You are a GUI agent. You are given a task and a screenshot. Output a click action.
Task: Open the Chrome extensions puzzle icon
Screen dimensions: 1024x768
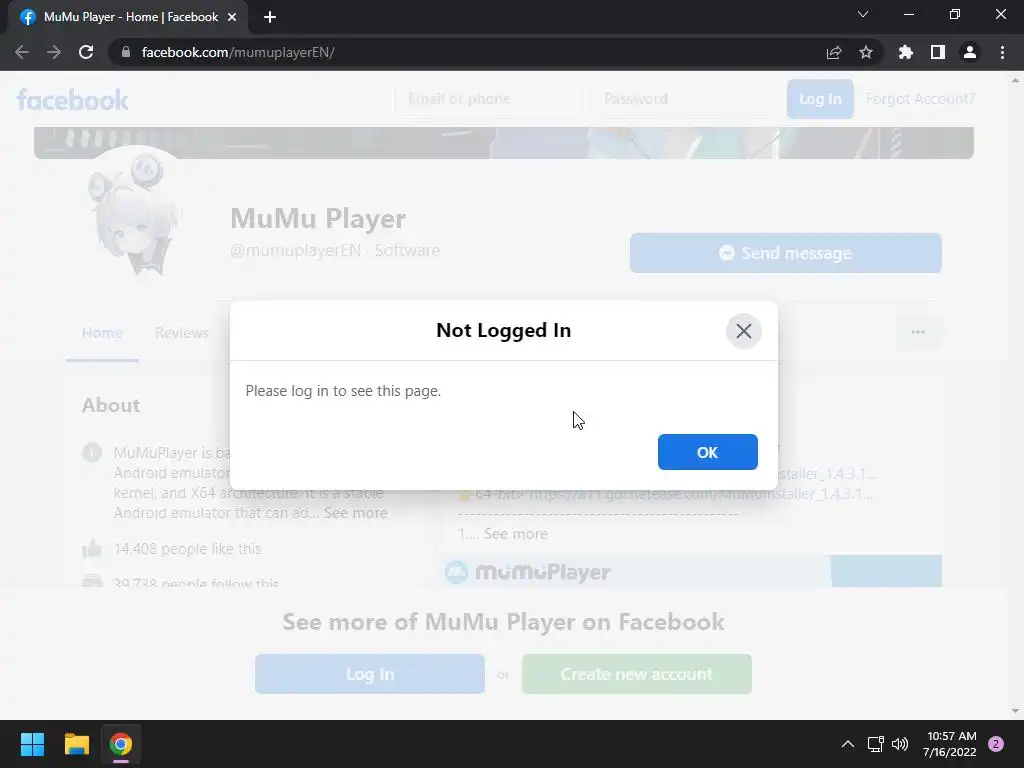pyautogui.click(x=905, y=52)
